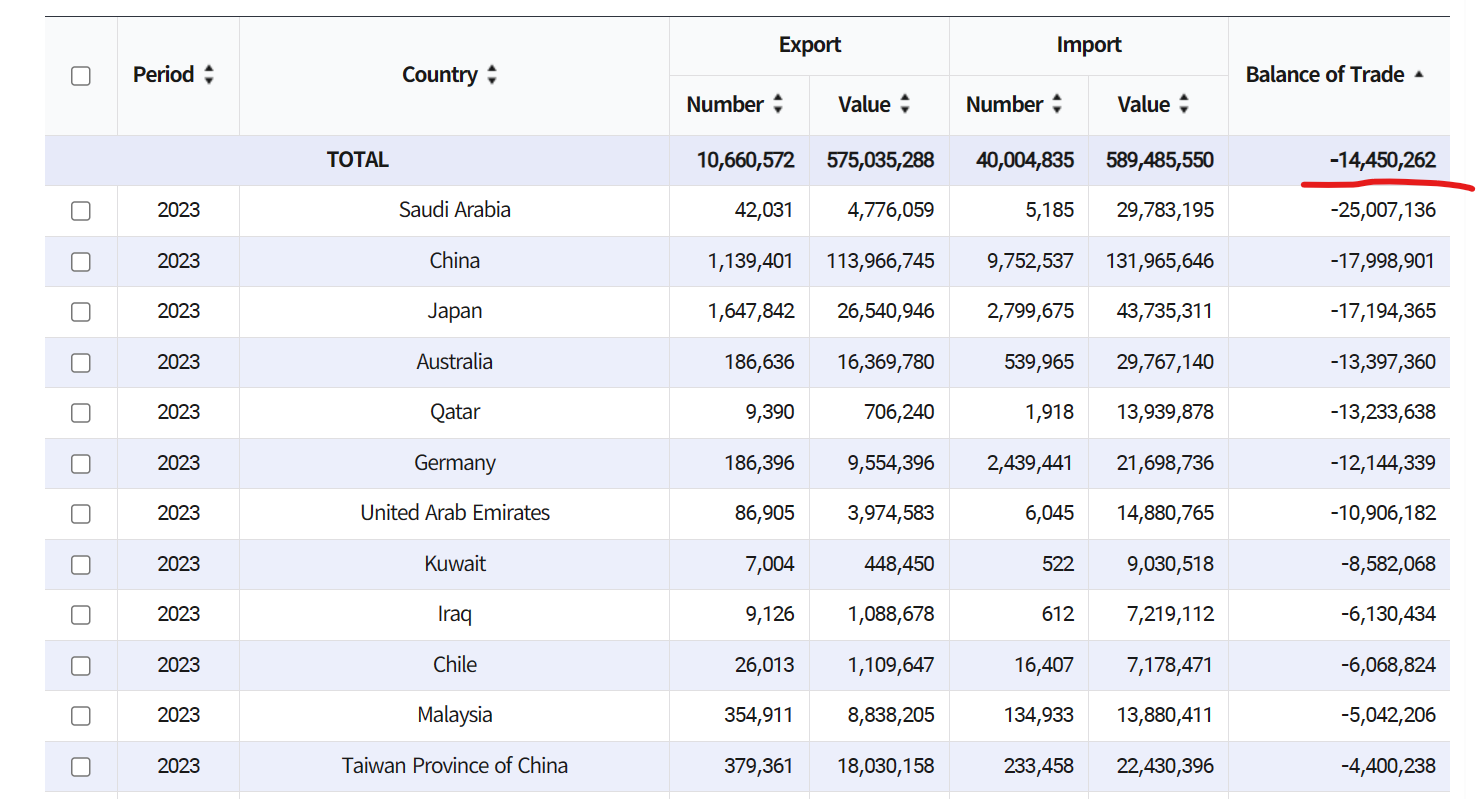1476x799 pixels.
Task: Select the United Arab Emirates country cell
Action: point(455,513)
